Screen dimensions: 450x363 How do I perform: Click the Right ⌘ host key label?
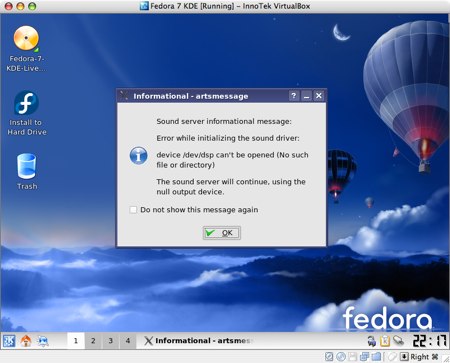(x=424, y=357)
